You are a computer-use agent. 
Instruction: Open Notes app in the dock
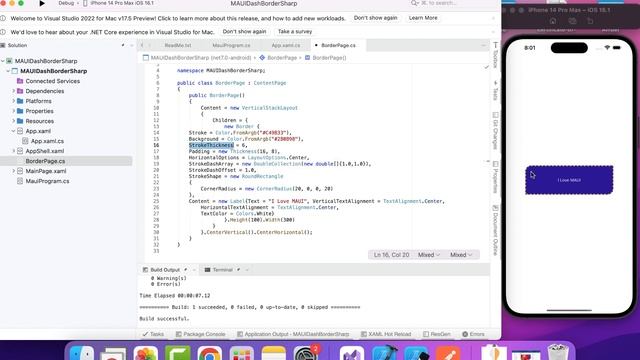click(x=273, y=353)
